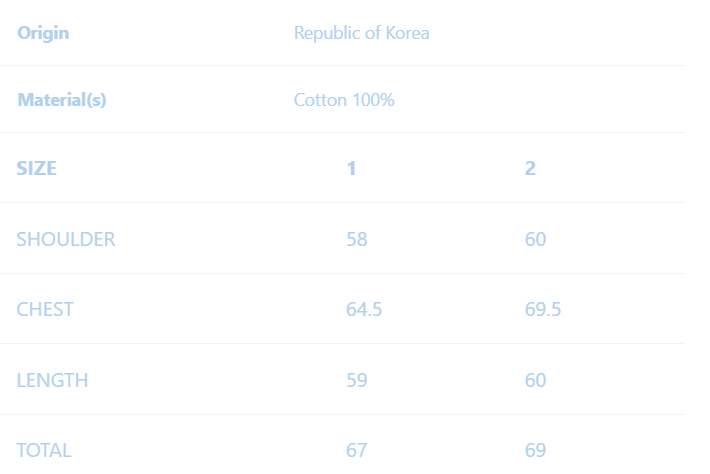Select chest value 64.5
The width and height of the screenshot is (710, 474).
(x=364, y=309)
